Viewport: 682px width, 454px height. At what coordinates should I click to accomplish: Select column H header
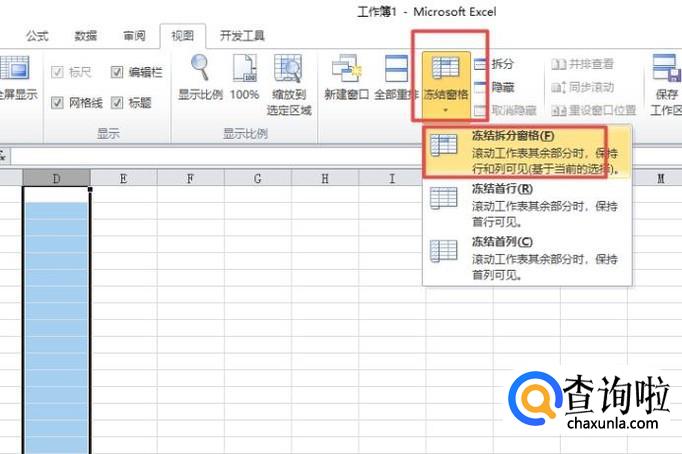click(x=325, y=178)
